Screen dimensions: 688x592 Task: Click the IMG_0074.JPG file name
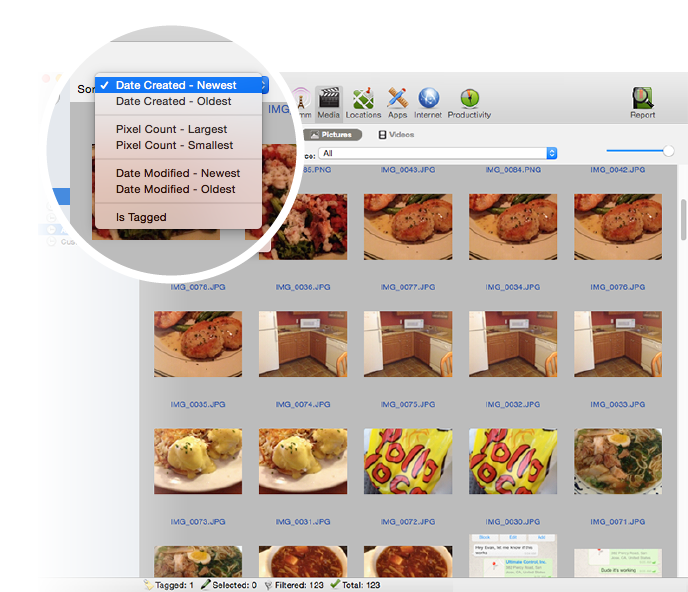pos(303,404)
